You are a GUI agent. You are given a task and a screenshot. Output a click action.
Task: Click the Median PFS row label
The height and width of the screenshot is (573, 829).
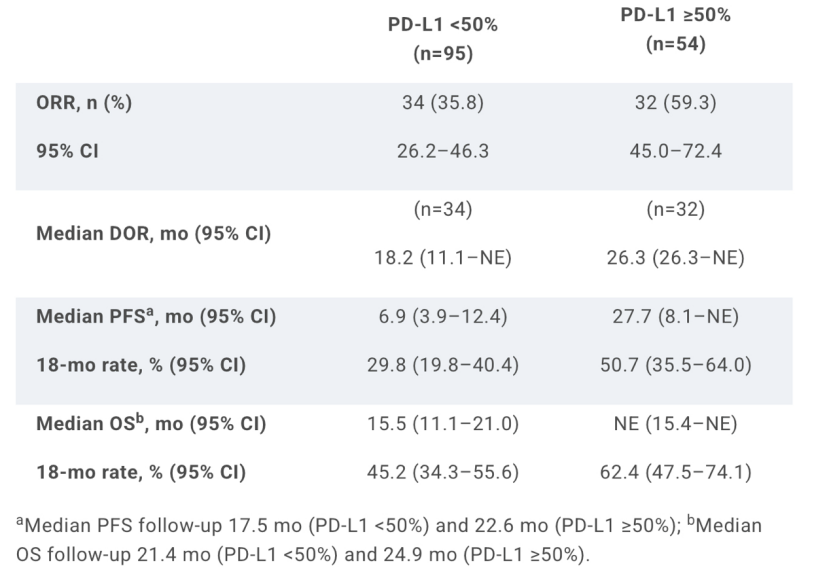tap(155, 319)
